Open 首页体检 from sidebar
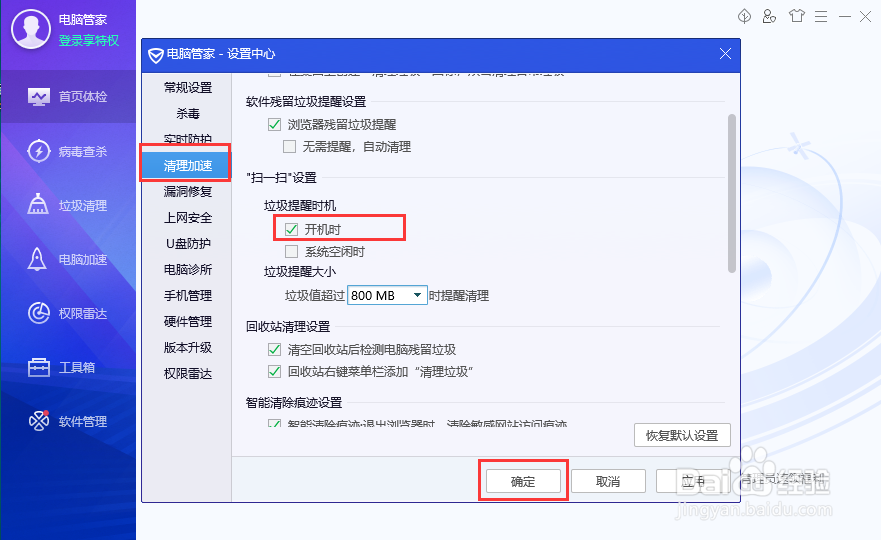This screenshot has width=881, height=540. click(x=67, y=97)
